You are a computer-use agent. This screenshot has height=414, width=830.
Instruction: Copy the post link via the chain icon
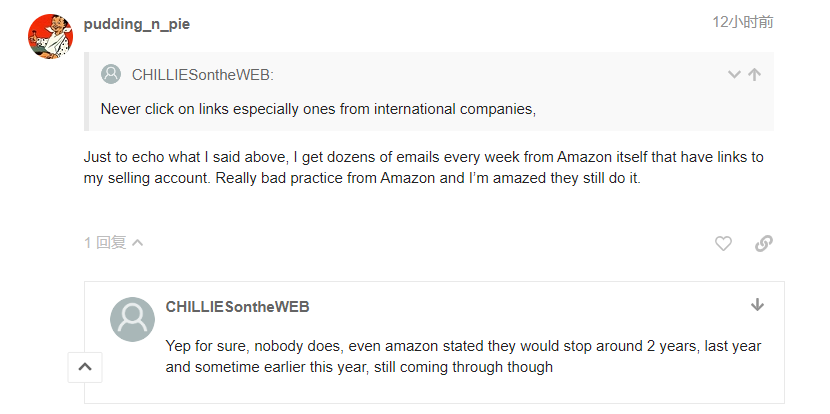763,244
